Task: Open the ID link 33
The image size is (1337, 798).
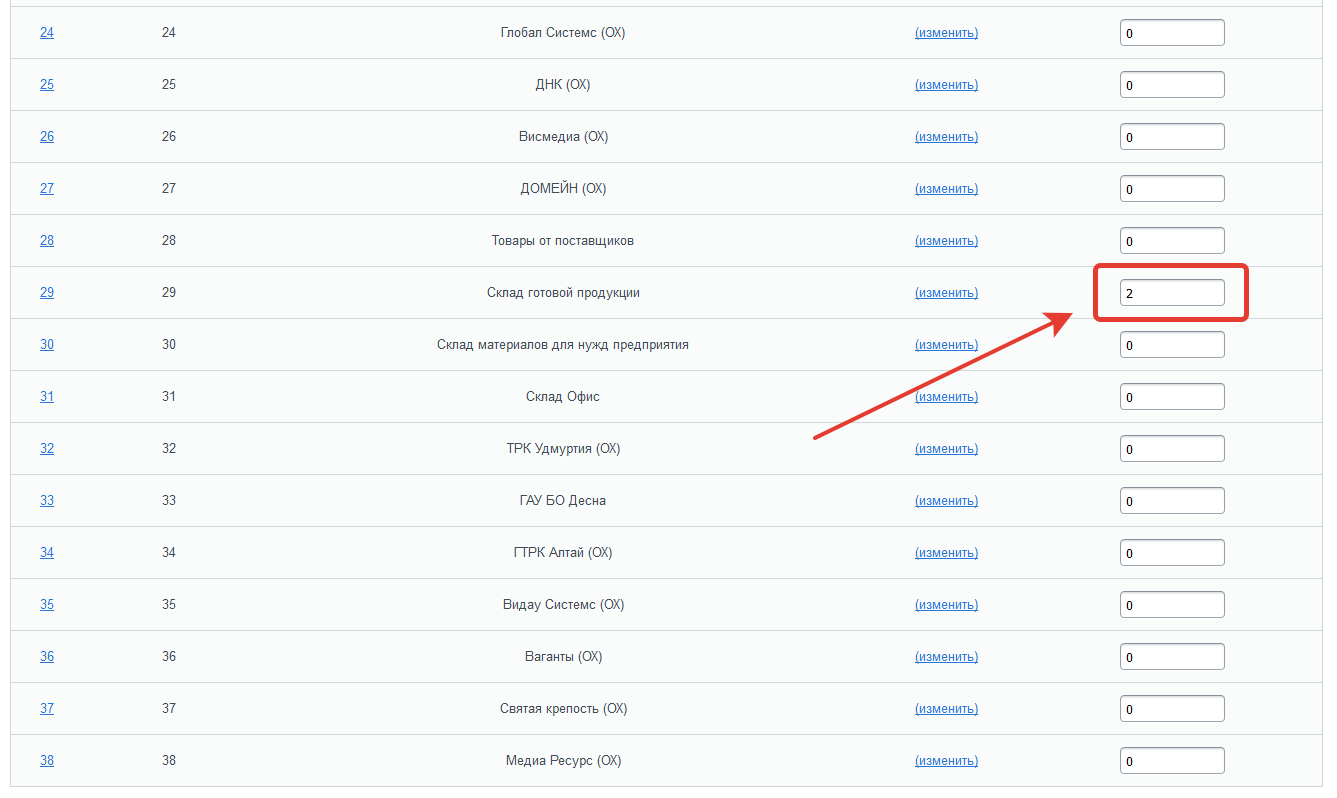Action: point(47,501)
